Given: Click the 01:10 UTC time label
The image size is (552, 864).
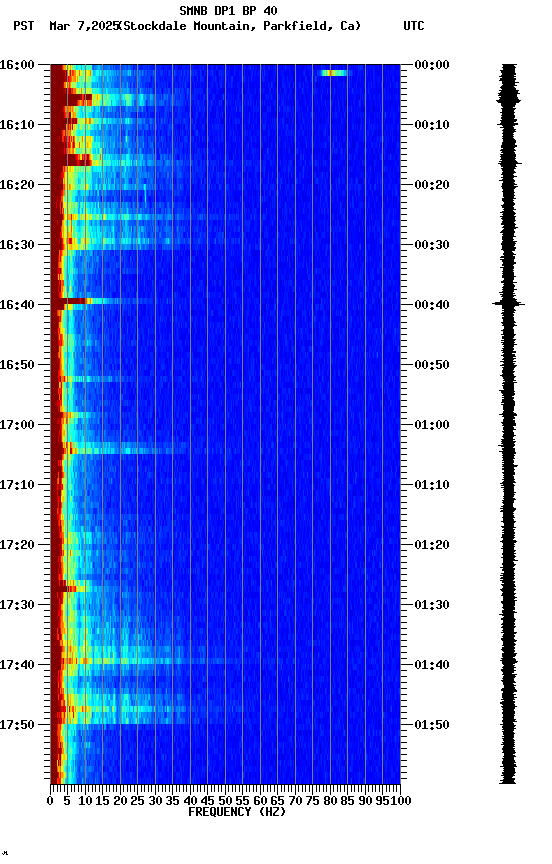Looking at the screenshot, I should click(432, 485).
